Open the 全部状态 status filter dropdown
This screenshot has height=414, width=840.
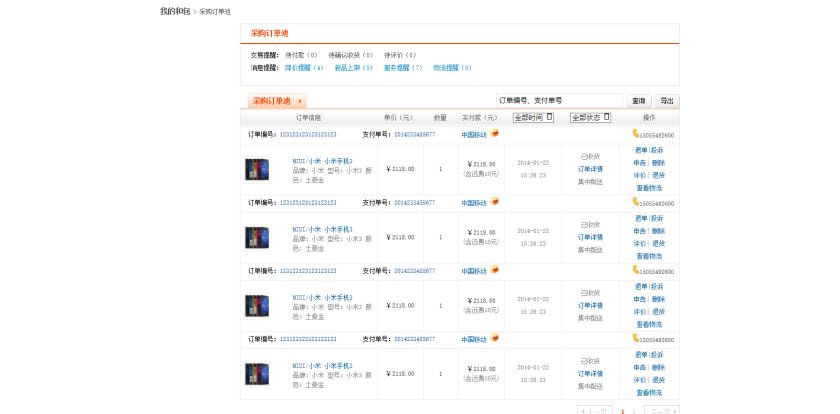click(590, 117)
